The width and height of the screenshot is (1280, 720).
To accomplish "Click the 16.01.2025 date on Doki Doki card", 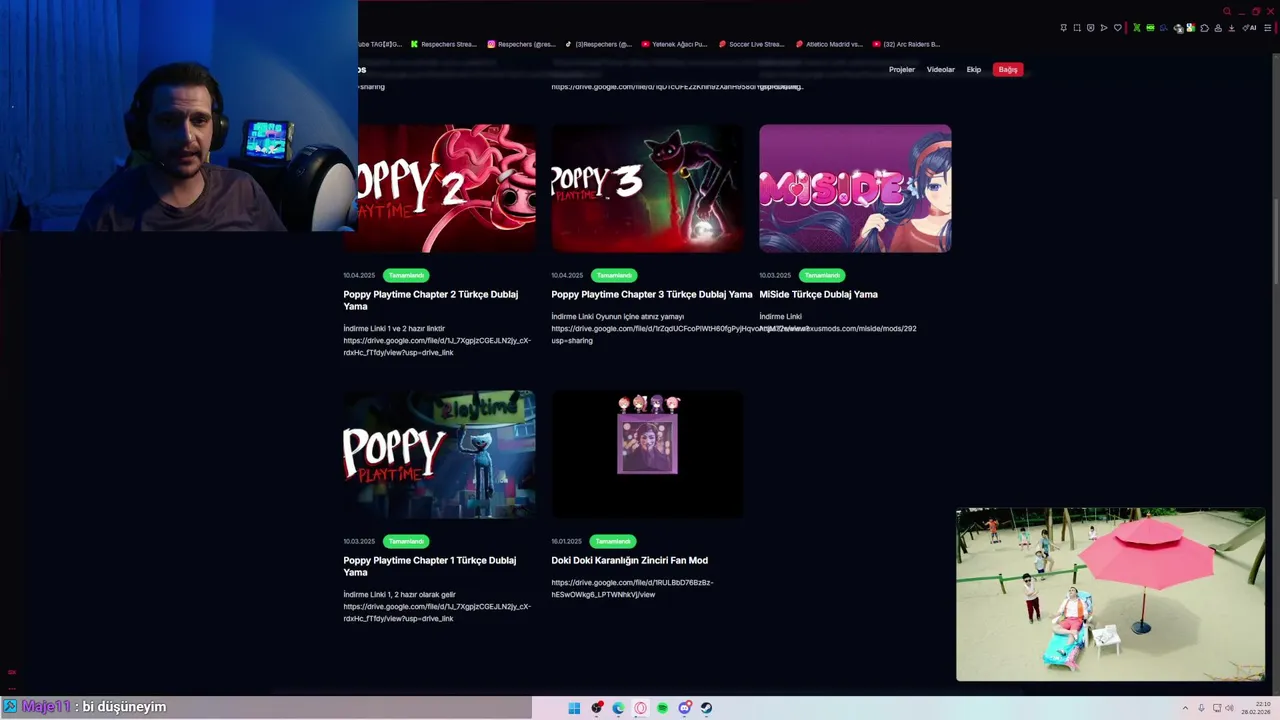I will [566, 541].
